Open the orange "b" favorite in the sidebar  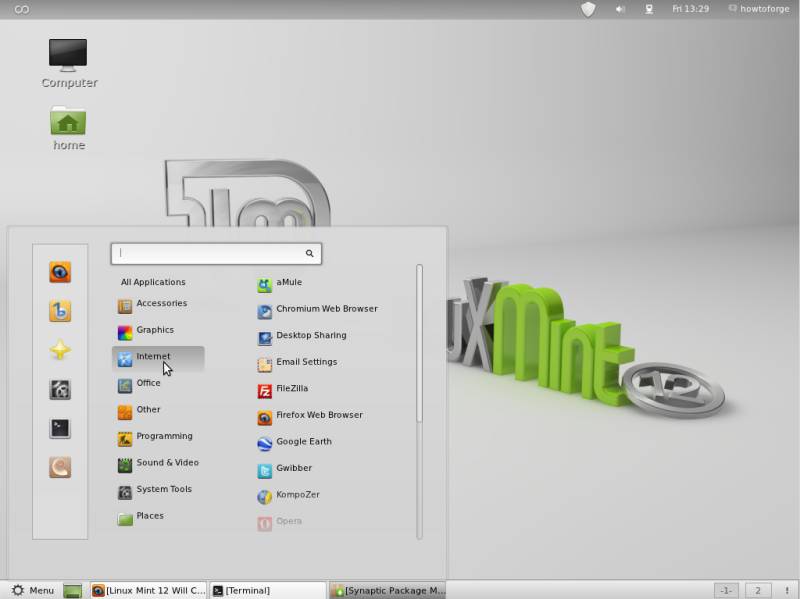pyautogui.click(x=60, y=311)
